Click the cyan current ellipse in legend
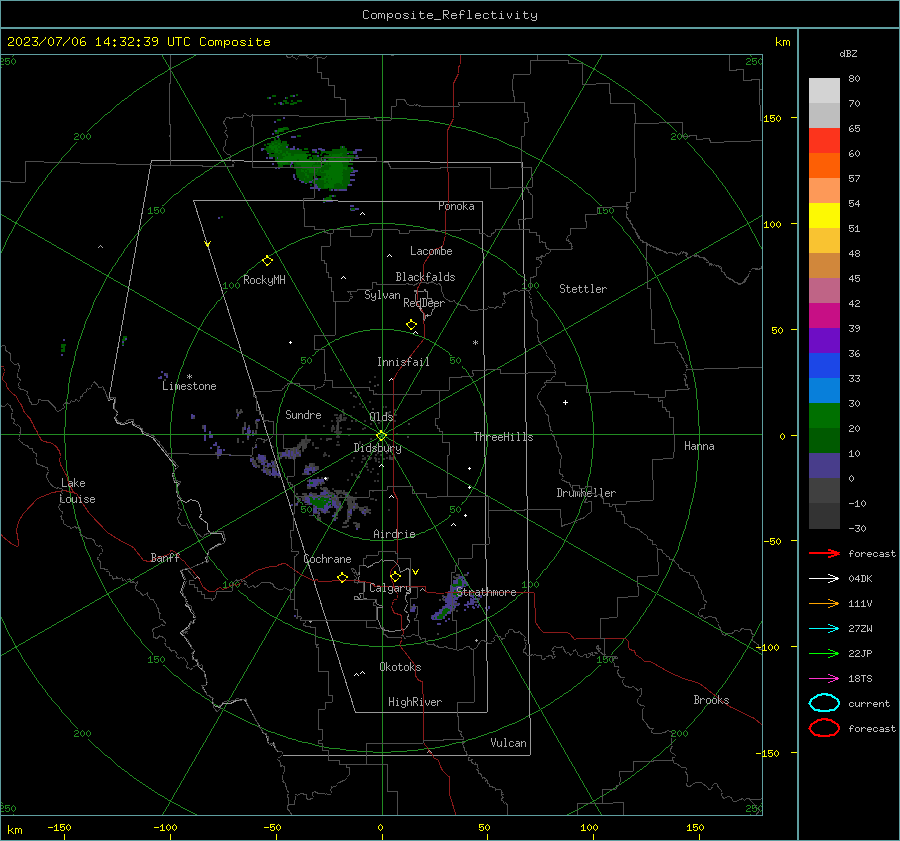 (824, 703)
